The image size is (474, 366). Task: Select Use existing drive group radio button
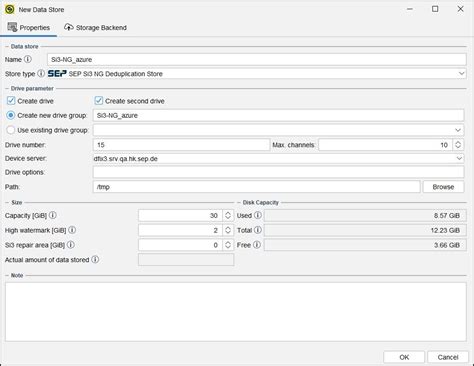coord(11,130)
